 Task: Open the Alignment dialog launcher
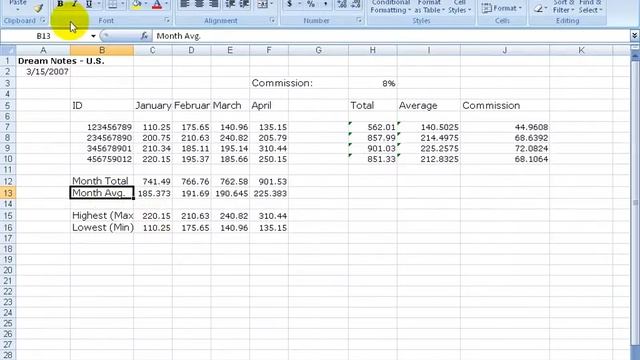point(272,20)
